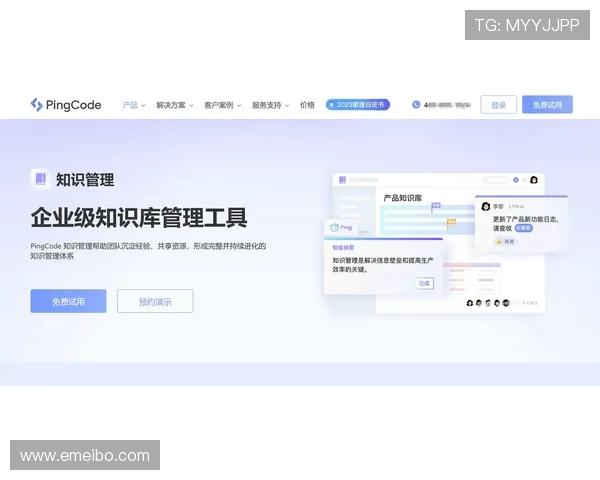
Task: Open the 客户案例 navigation menu
Action: coord(218,105)
